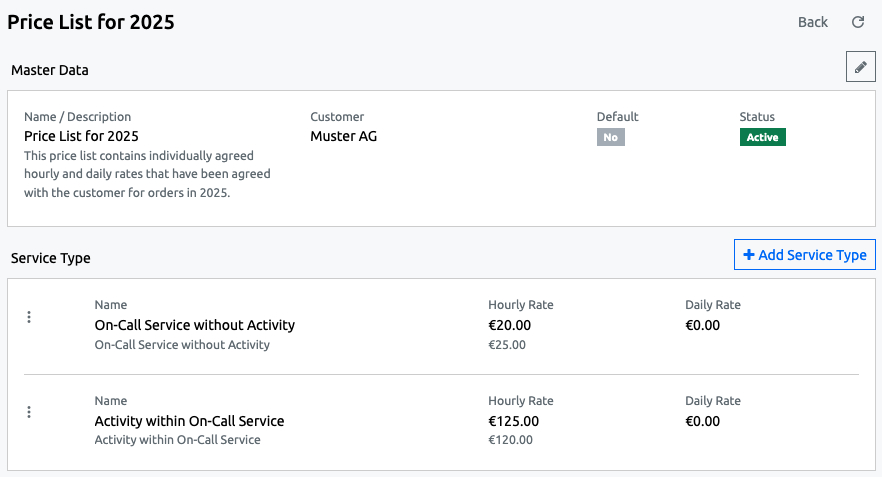Go back using the Back link
882x477 pixels.
pyautogui.click(x=813, y=22)
